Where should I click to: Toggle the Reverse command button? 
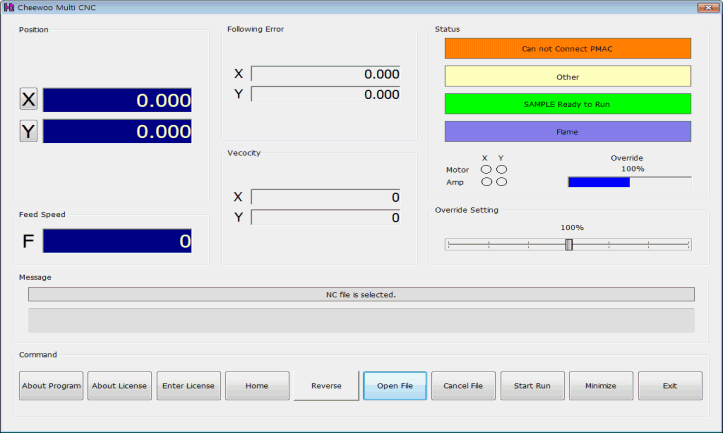(326, 386)
